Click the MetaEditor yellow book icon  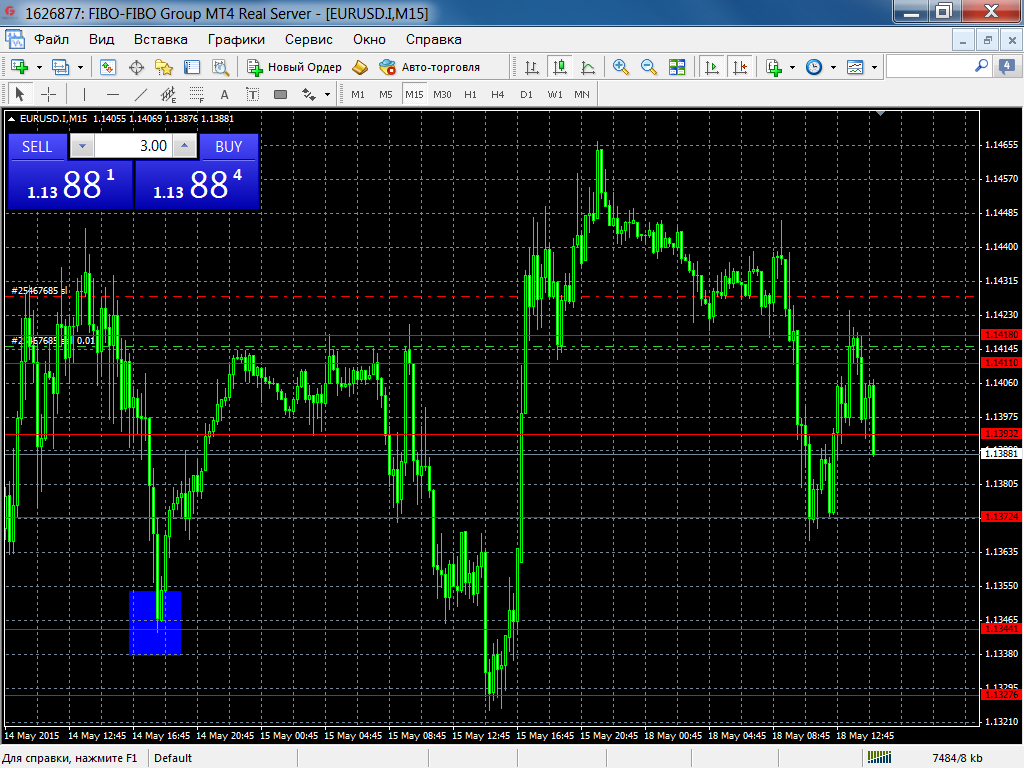tap(360, 67)
